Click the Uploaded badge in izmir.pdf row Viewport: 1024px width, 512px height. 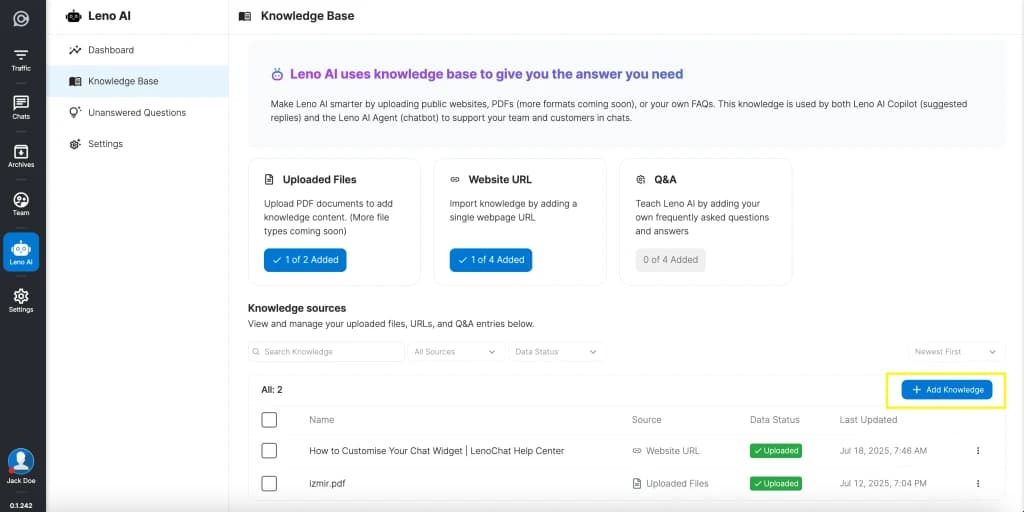click(776, 483)
